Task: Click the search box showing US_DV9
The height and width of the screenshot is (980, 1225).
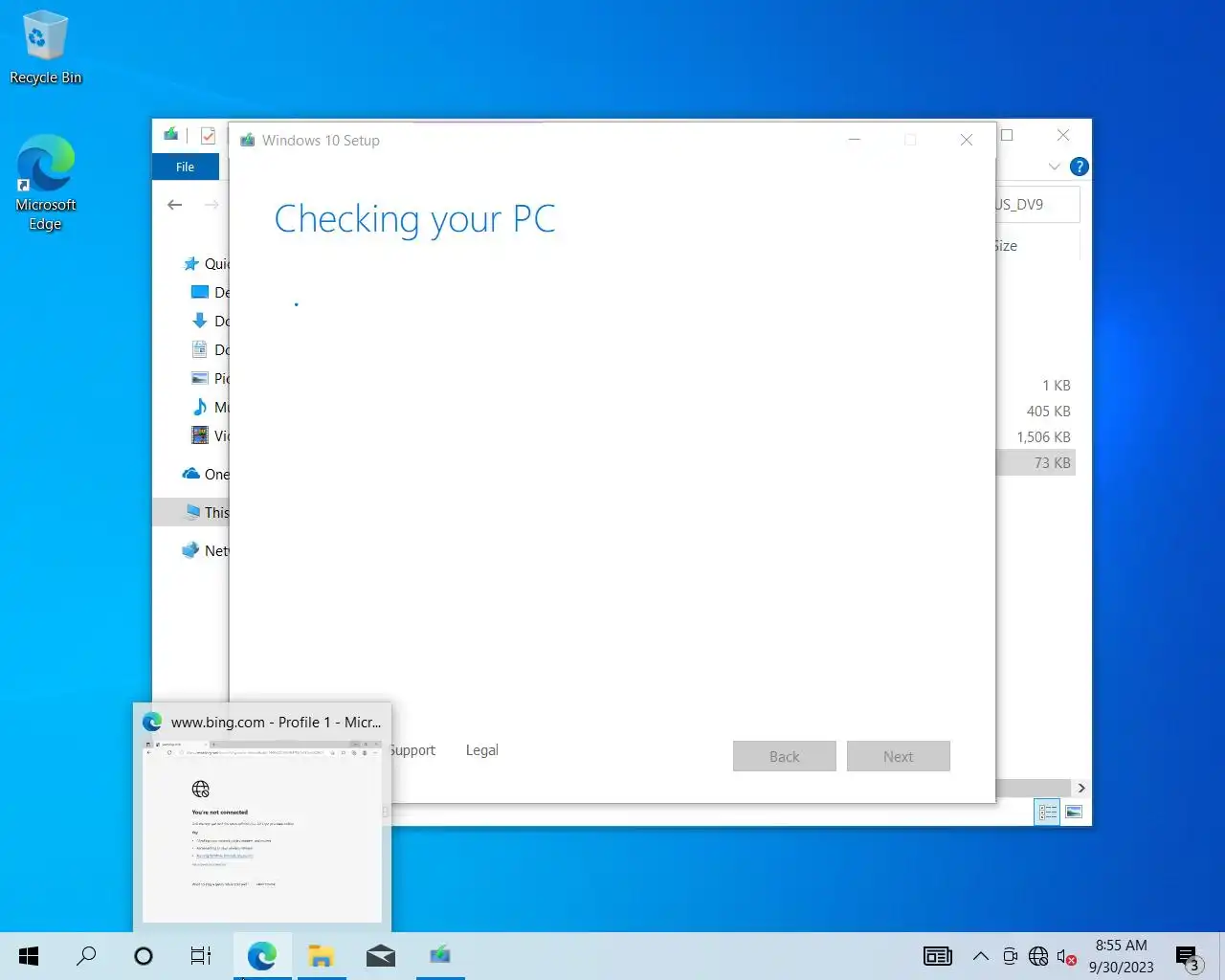Action: click(1037, 205)
